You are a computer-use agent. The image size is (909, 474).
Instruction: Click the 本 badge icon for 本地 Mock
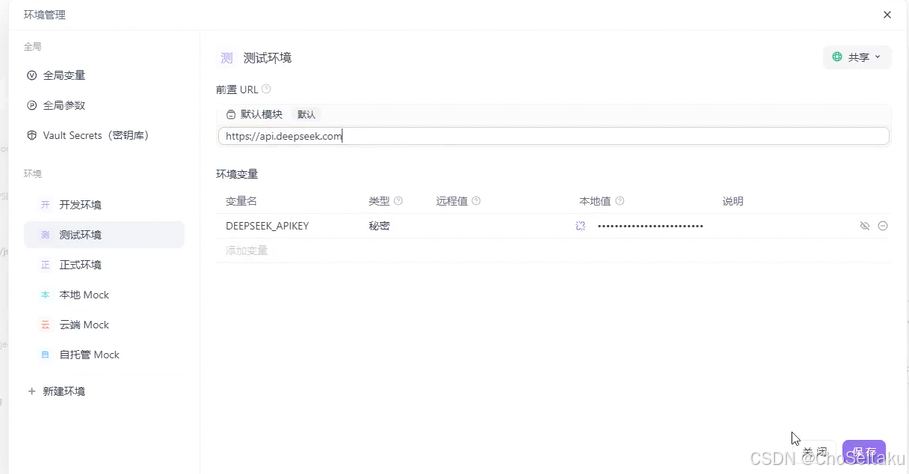tap(45, 295)
